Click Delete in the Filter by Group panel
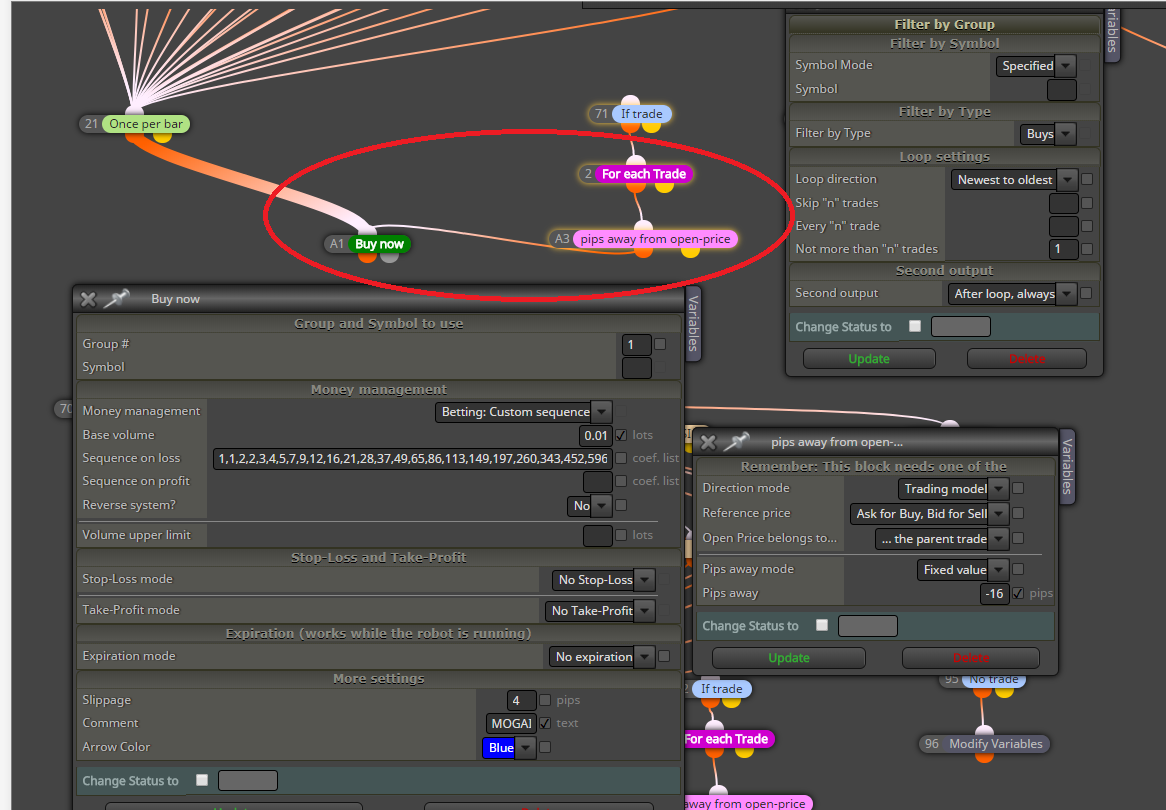The image size is (1166, 810). (x=1026, y=359)
